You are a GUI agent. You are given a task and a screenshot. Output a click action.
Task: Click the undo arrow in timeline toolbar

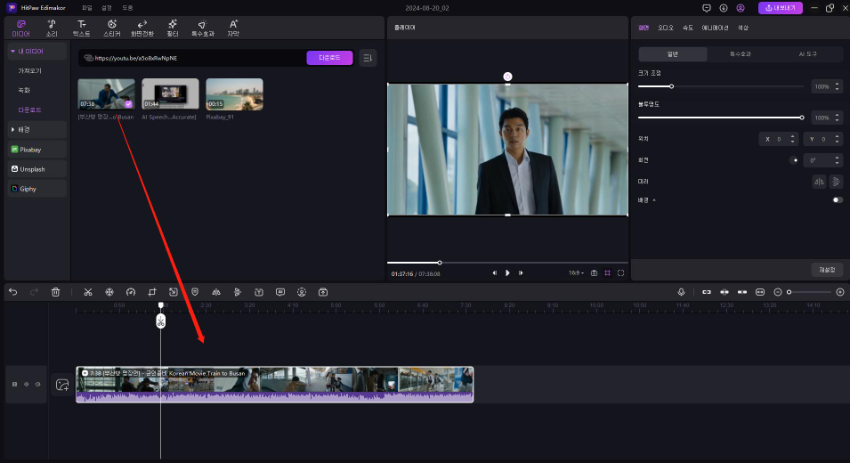tap(13, 292)
